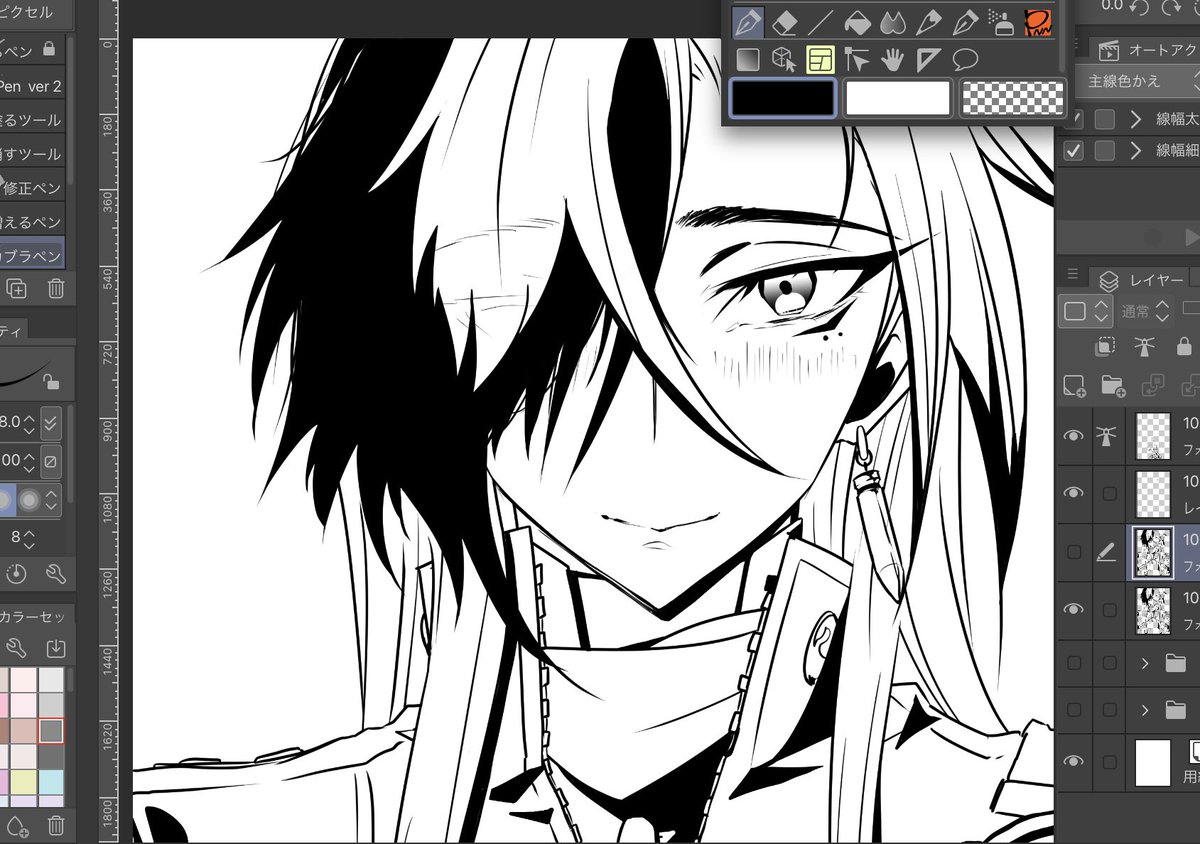Select the Airbrush spray tool

pyautogui.click(x=1000, y=21)
